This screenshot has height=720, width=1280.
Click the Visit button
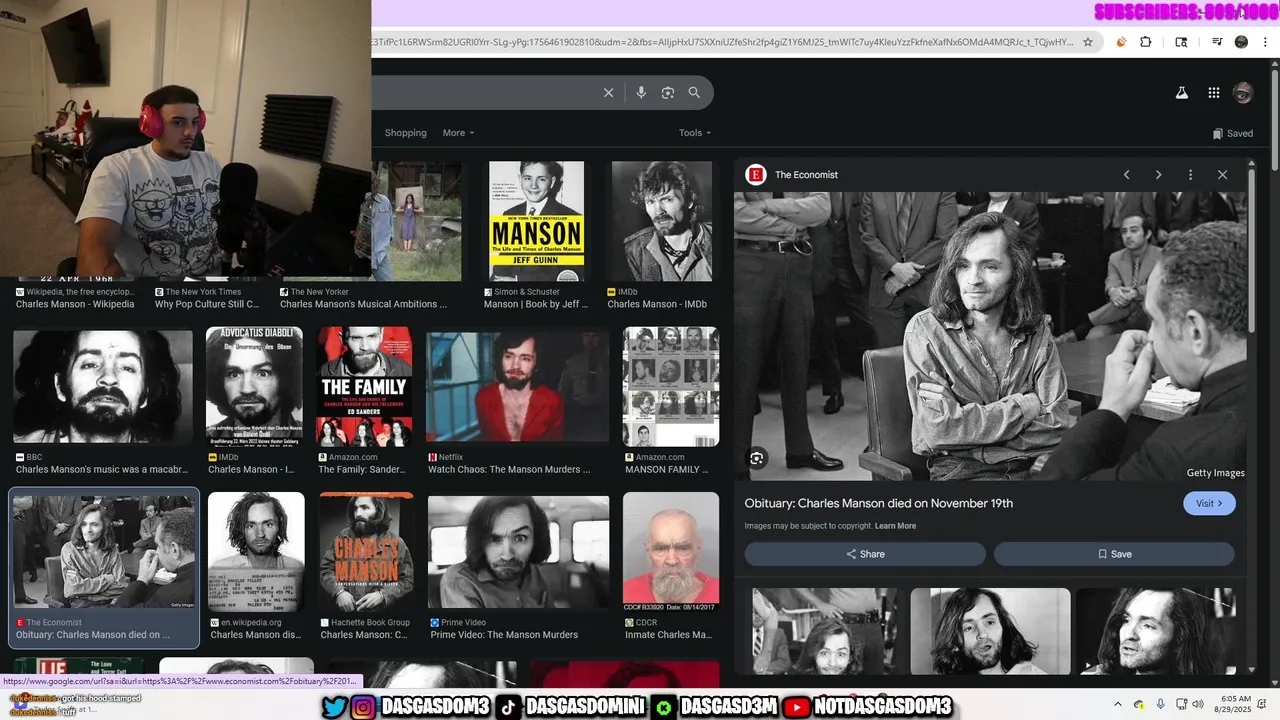1209,504
